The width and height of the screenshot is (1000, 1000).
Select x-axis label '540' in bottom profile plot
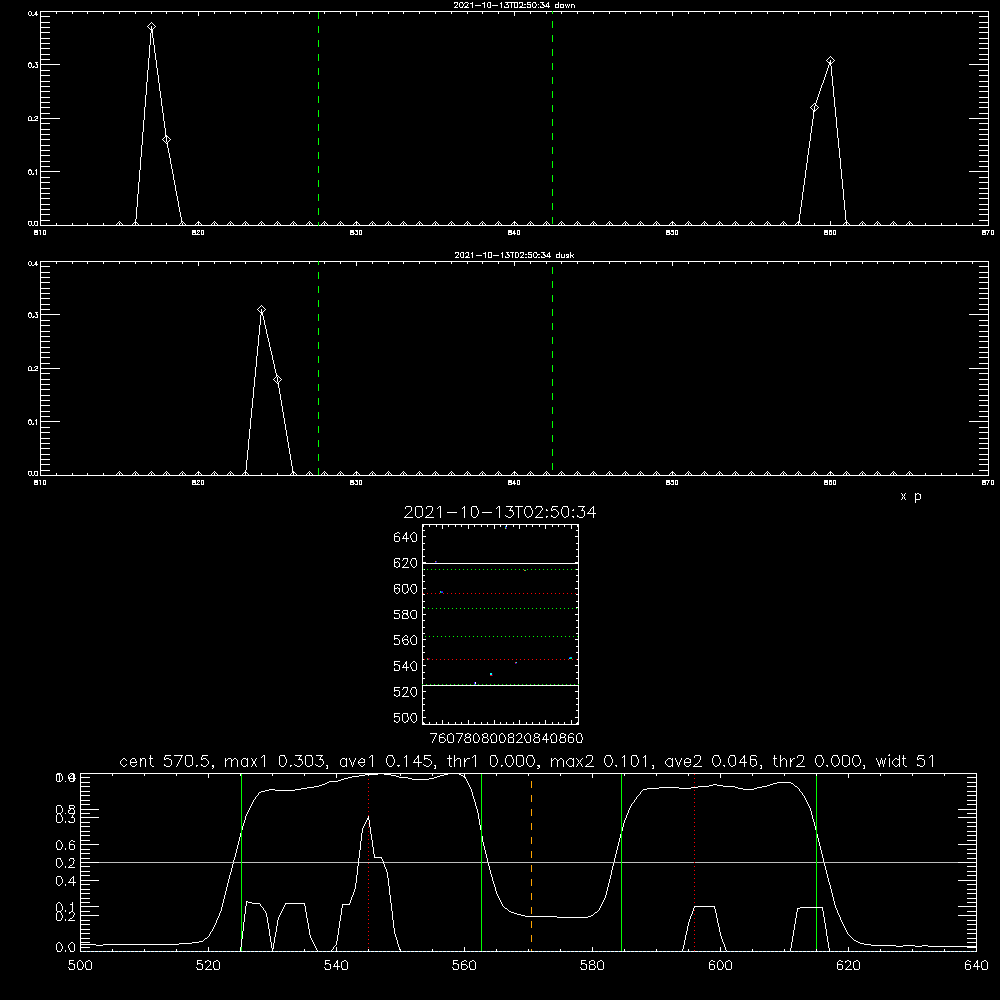[336, 966]
